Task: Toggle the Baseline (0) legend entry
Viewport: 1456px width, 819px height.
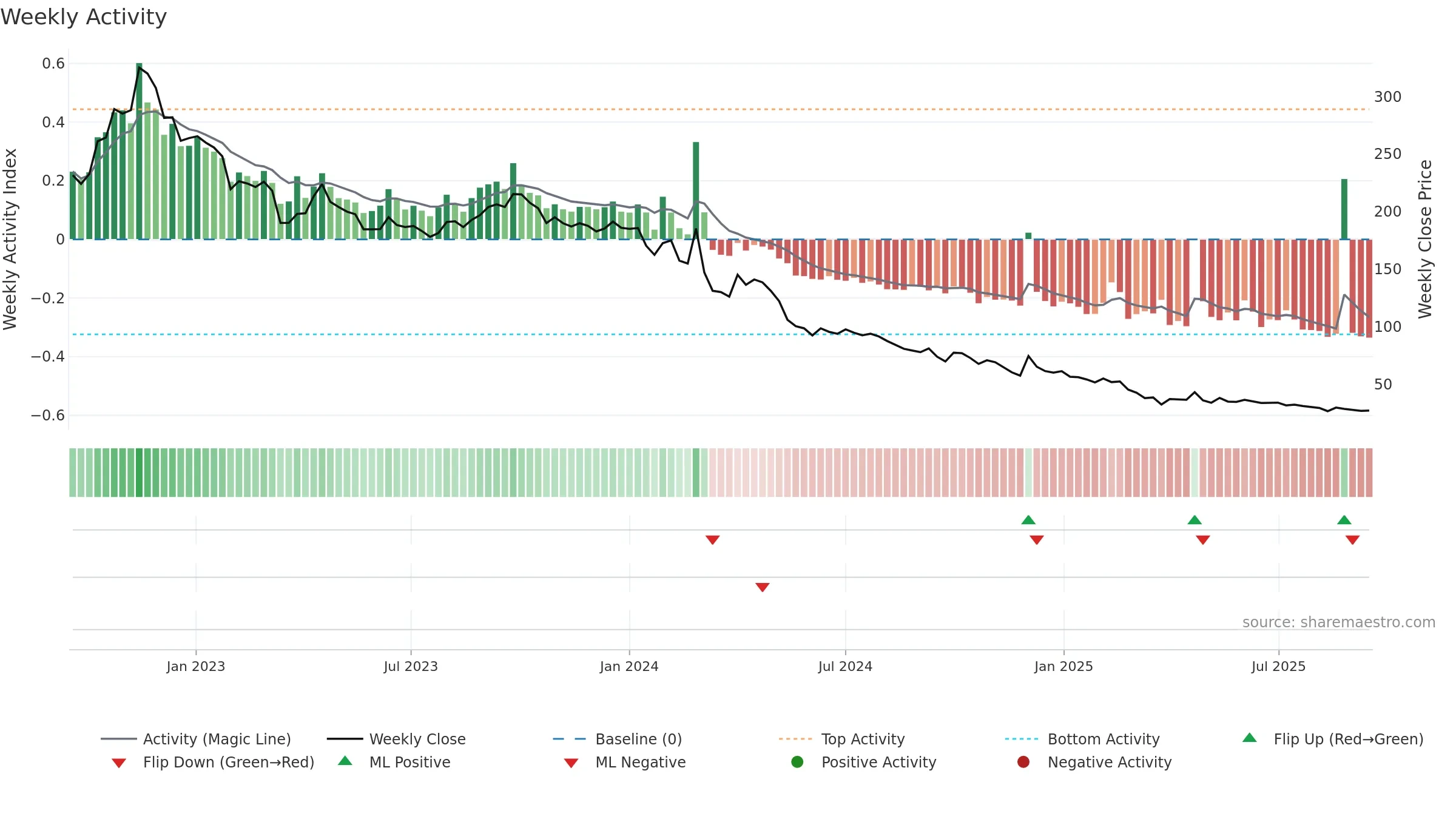Action: click(x=618, y=739)
